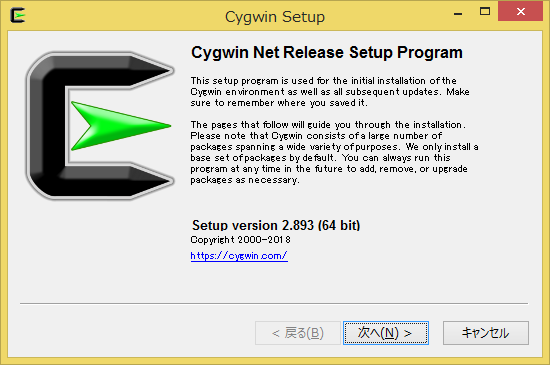550x365 pixels.
Task: Click the small Cygwin icon in title bar
Action: 18,15
